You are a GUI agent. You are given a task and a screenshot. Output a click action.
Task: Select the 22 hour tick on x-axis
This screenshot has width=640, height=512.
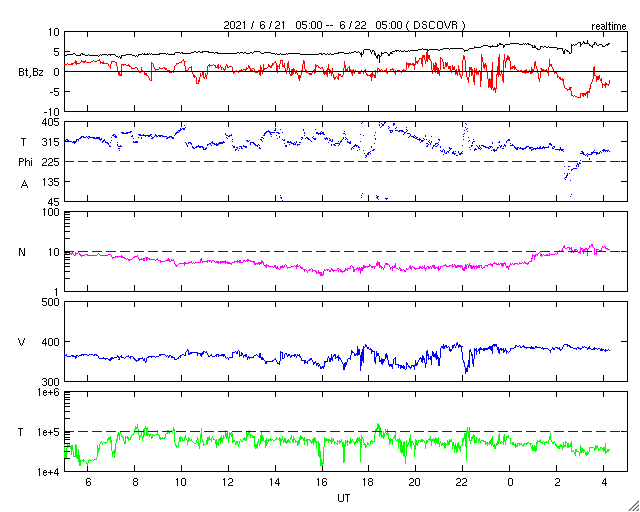[x=463, y=482]
